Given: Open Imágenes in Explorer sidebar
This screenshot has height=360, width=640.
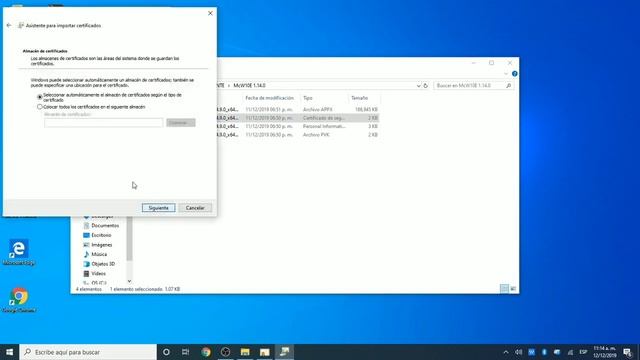Looking at the screenshot, I should (102, 245).
